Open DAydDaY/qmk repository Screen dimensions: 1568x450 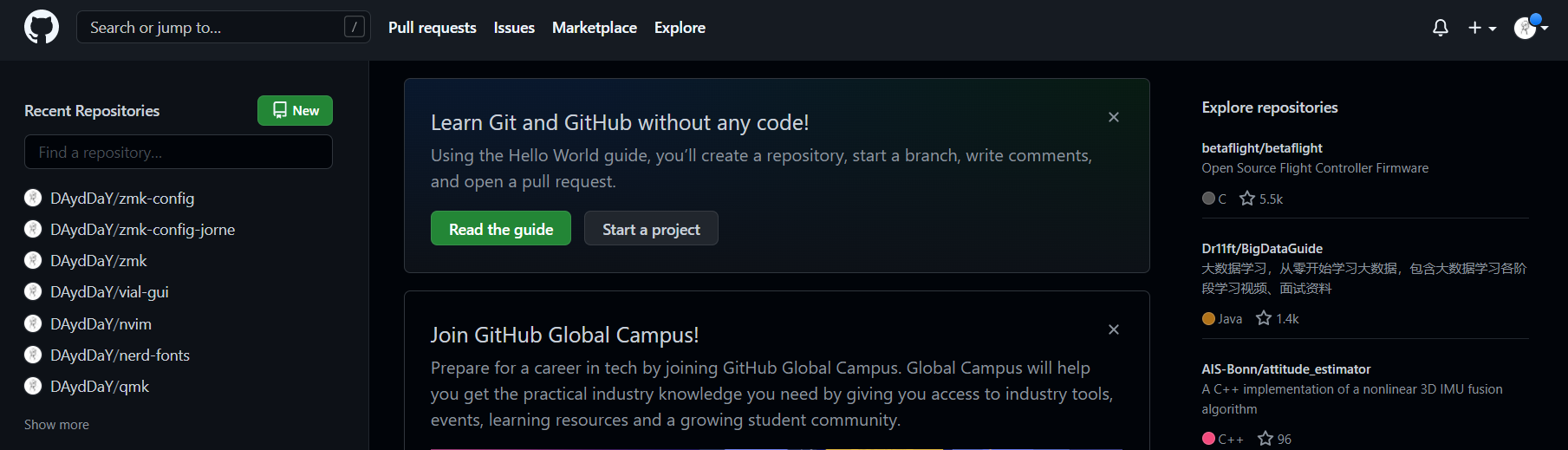click(x=100, y=387)
